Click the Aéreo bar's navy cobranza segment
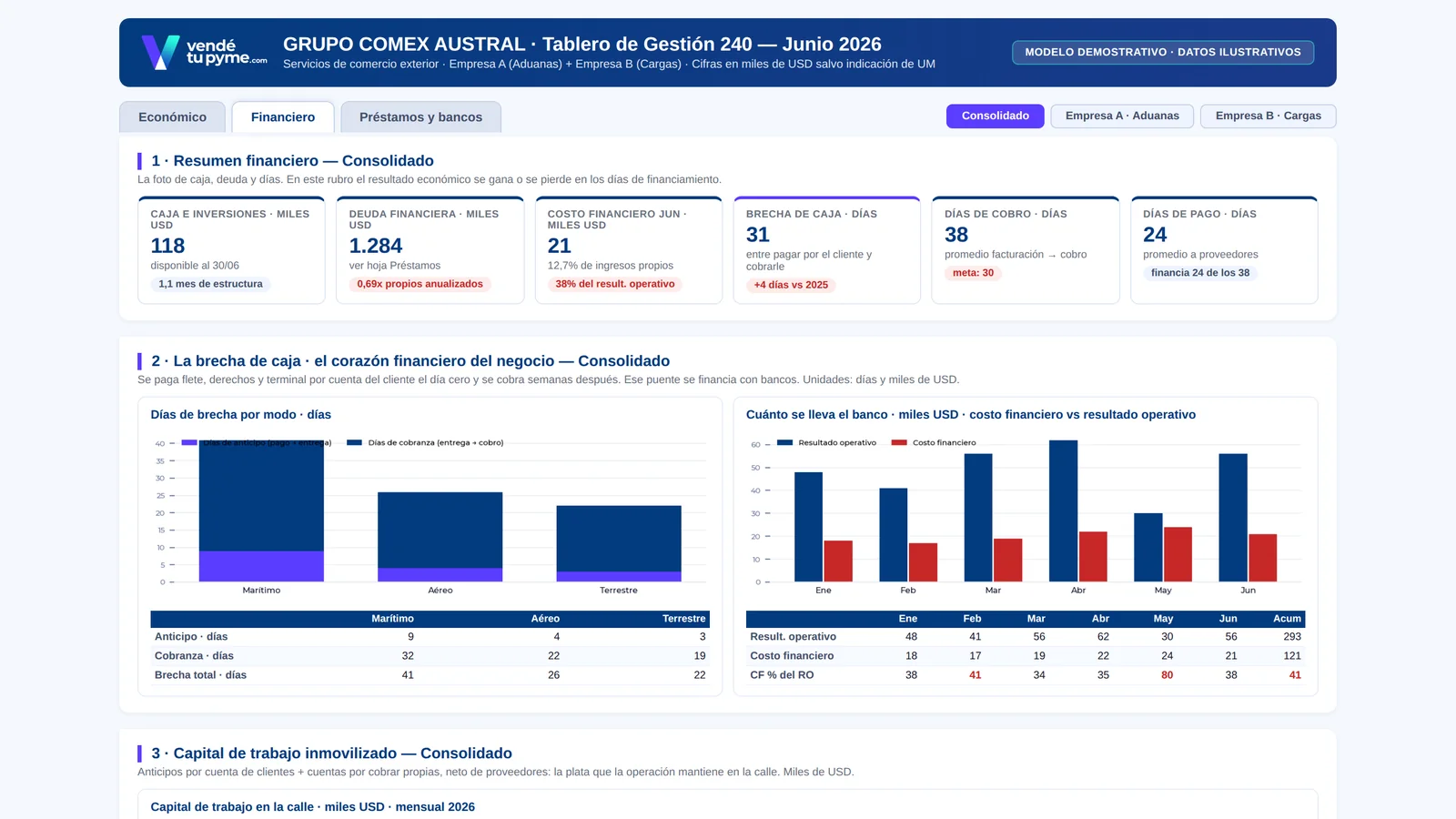The height and width of the screenshot is (819, 1456). (440, 530)
